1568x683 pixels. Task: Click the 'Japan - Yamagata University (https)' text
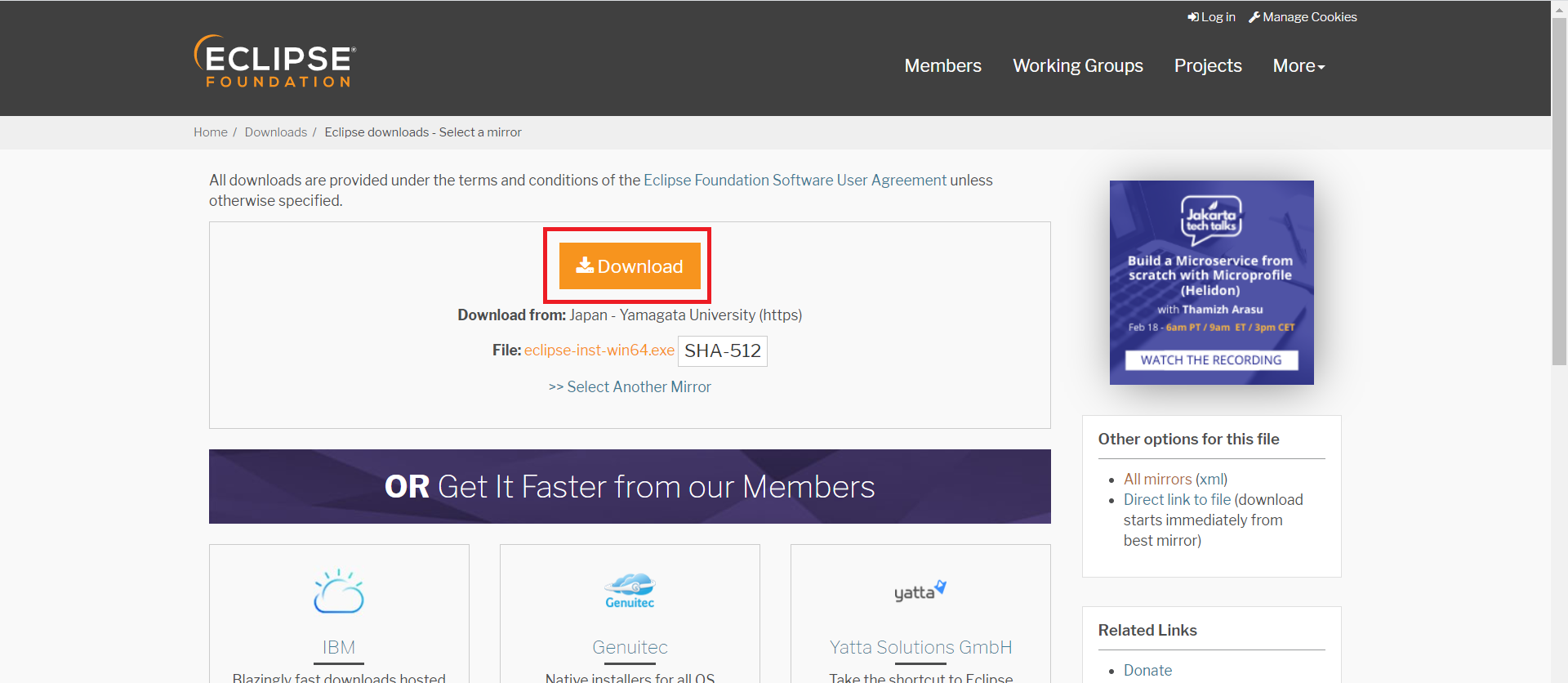685,315
